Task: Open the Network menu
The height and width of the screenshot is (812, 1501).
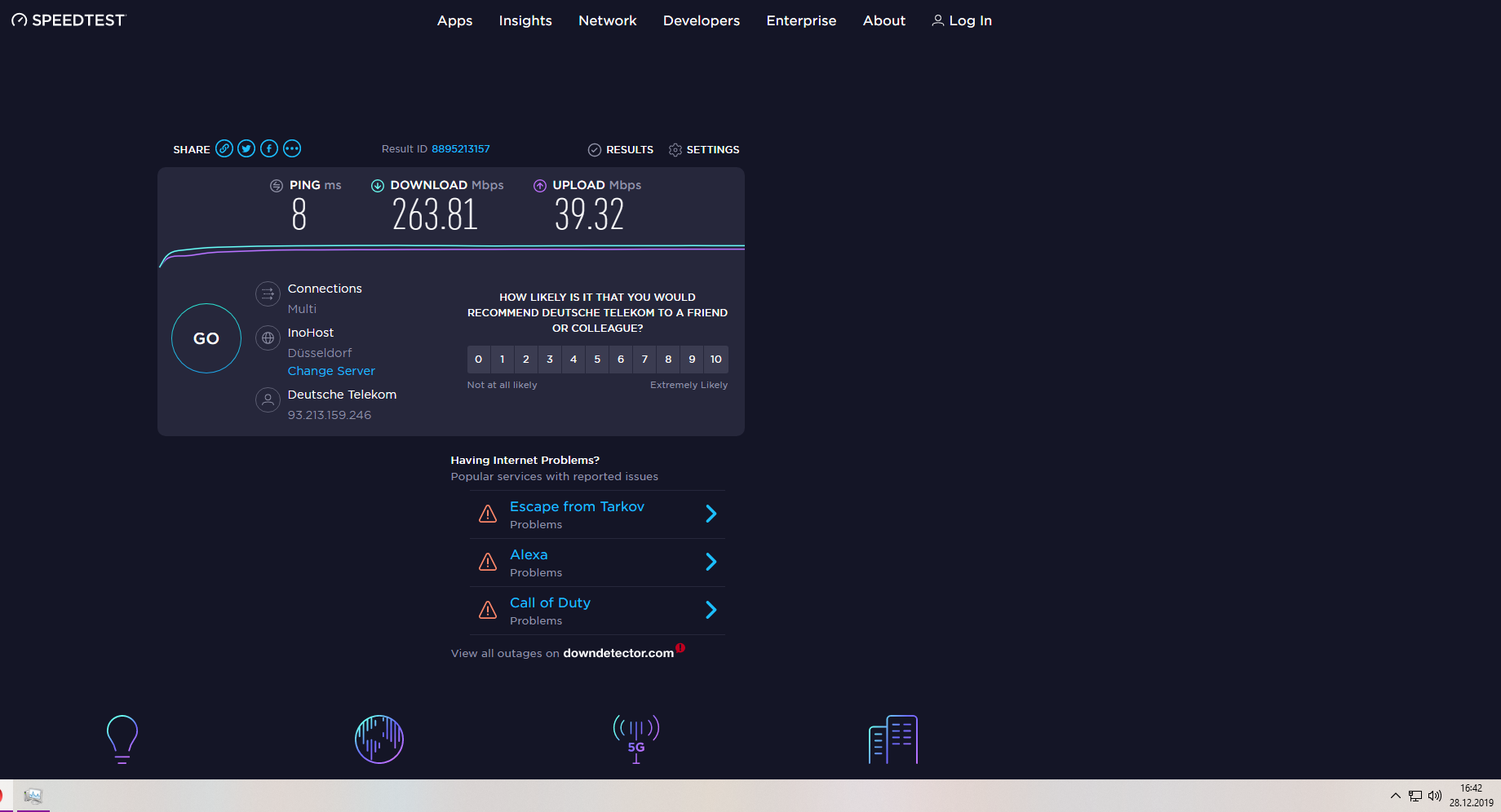Action: pyautogui.click(x=608, y=20)
